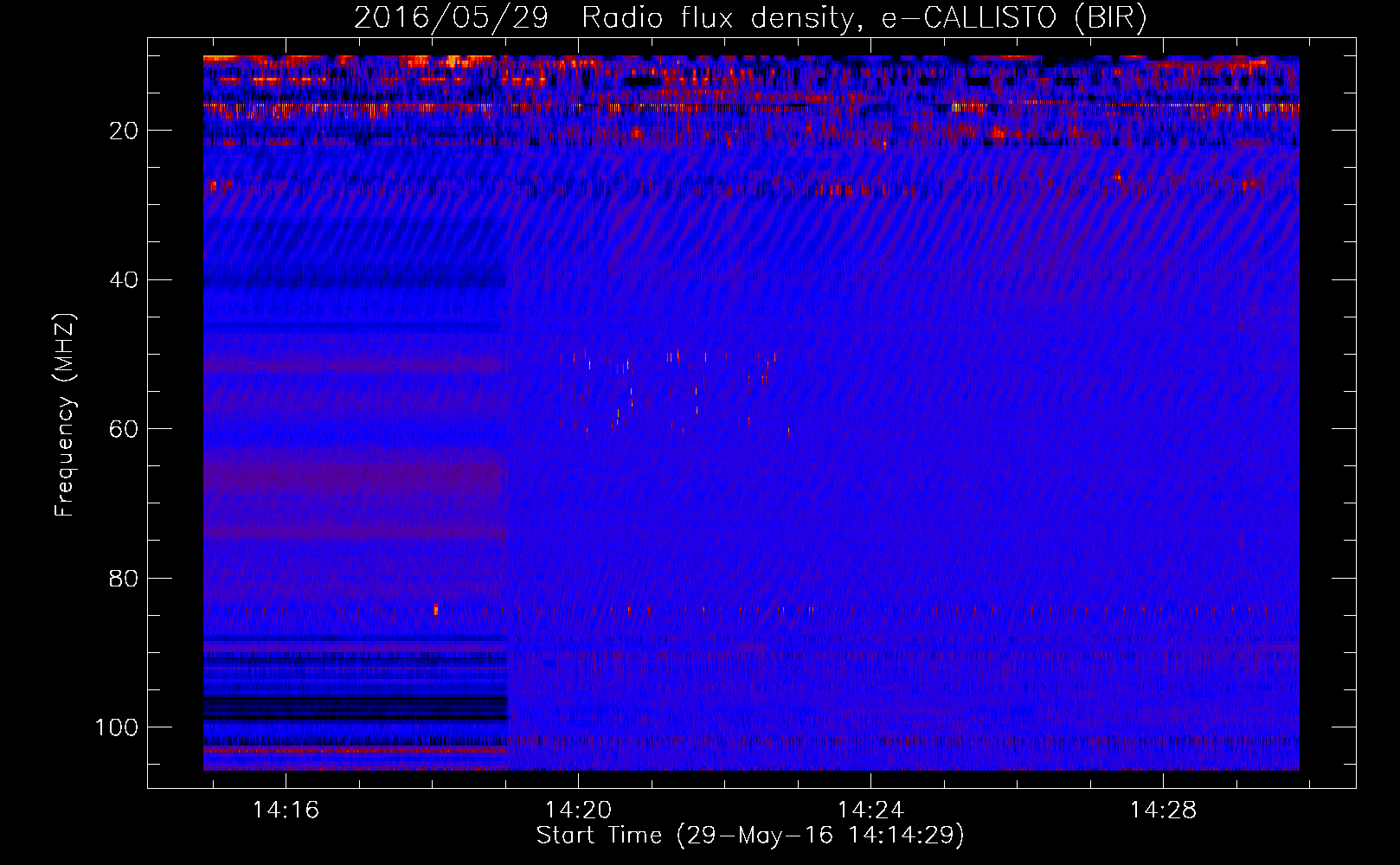Click the '20' frequency tick label

pos(125,131)
